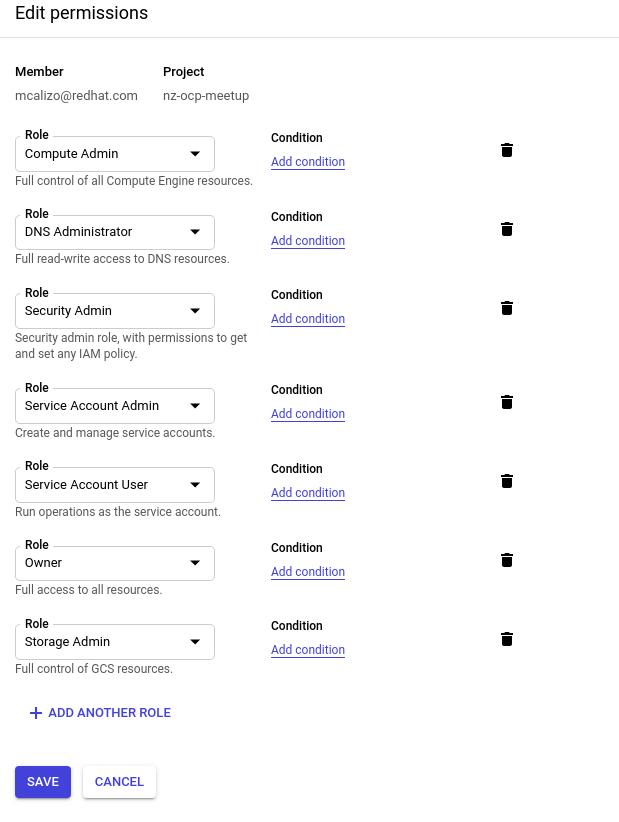Expand the Storage Admin role dropdown

pyautogui.click(x=115, y=642)
